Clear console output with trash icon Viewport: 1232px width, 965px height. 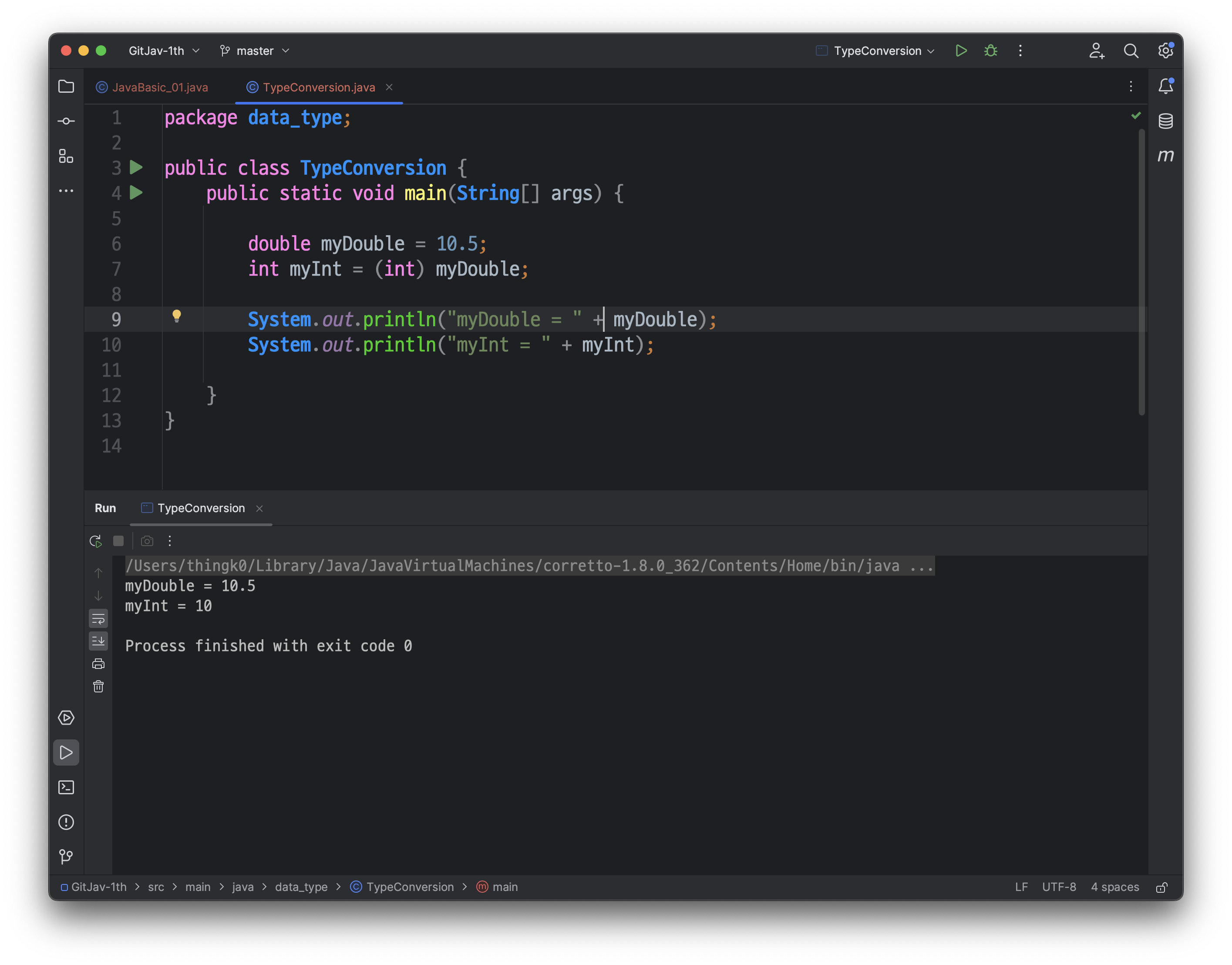(x=98, y=686)
